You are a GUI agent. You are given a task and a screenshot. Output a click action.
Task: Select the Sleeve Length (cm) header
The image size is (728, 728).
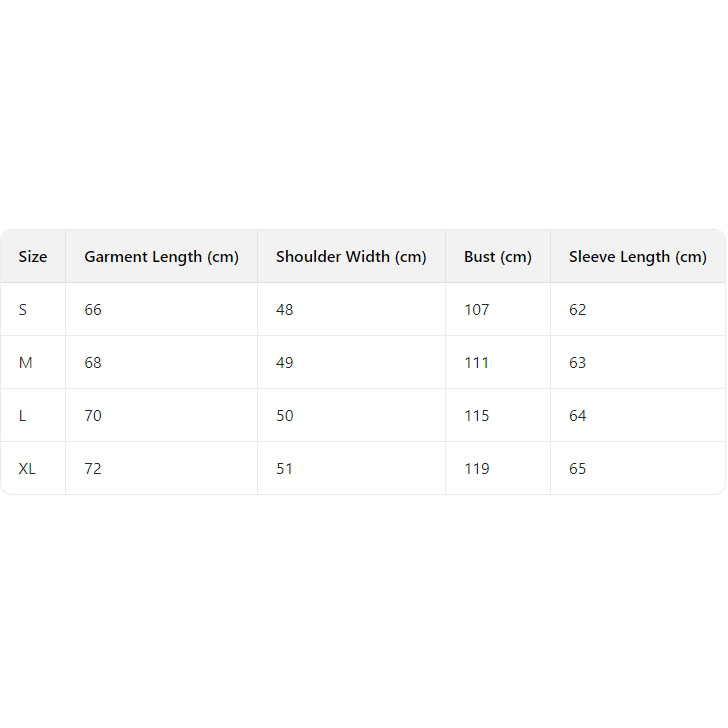pos(637,257)
